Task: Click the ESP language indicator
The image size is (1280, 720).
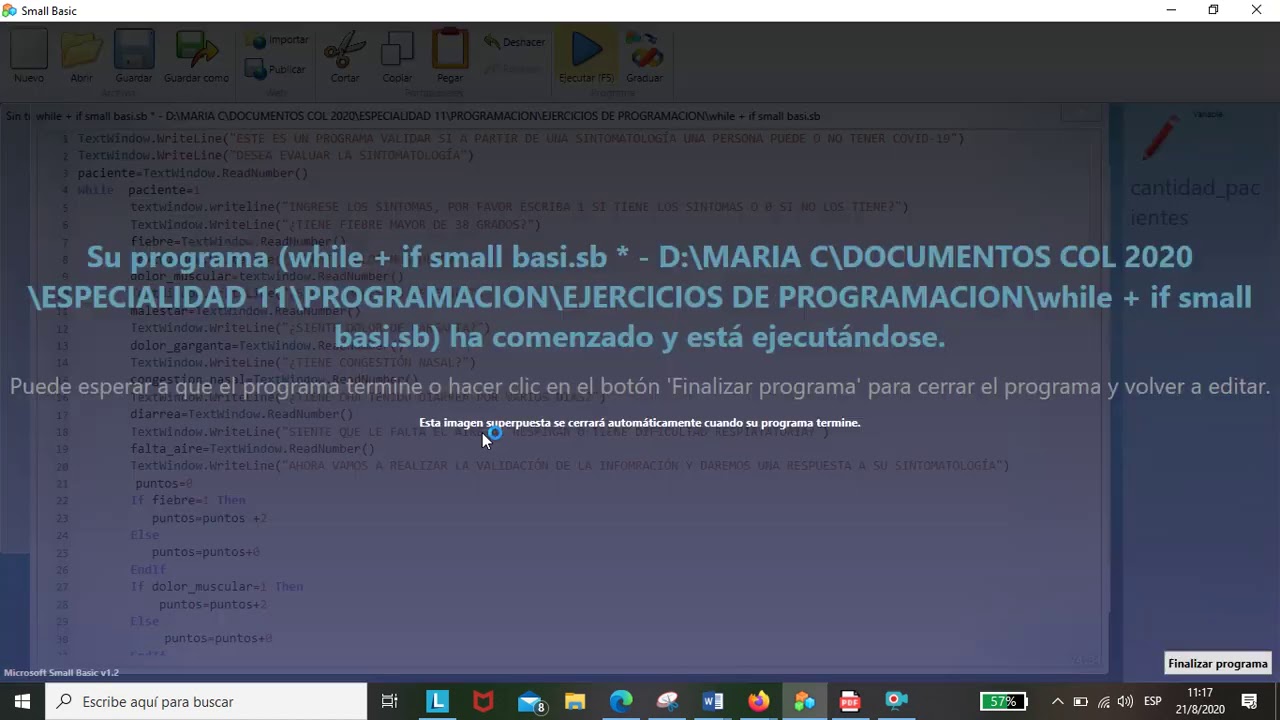Action: pyautogui.click(x=1153, y=702)
